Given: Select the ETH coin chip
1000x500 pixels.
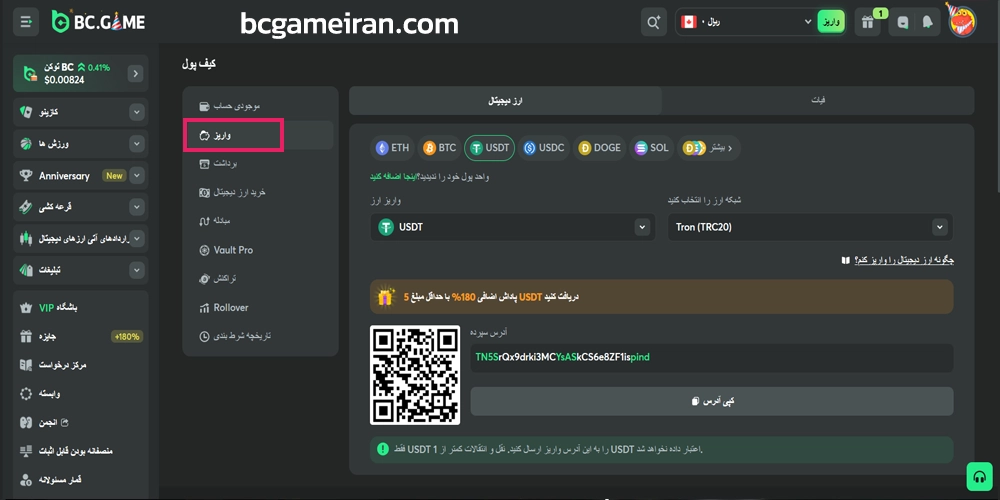Looking at the screenshot, I should [x=393, y=148].
